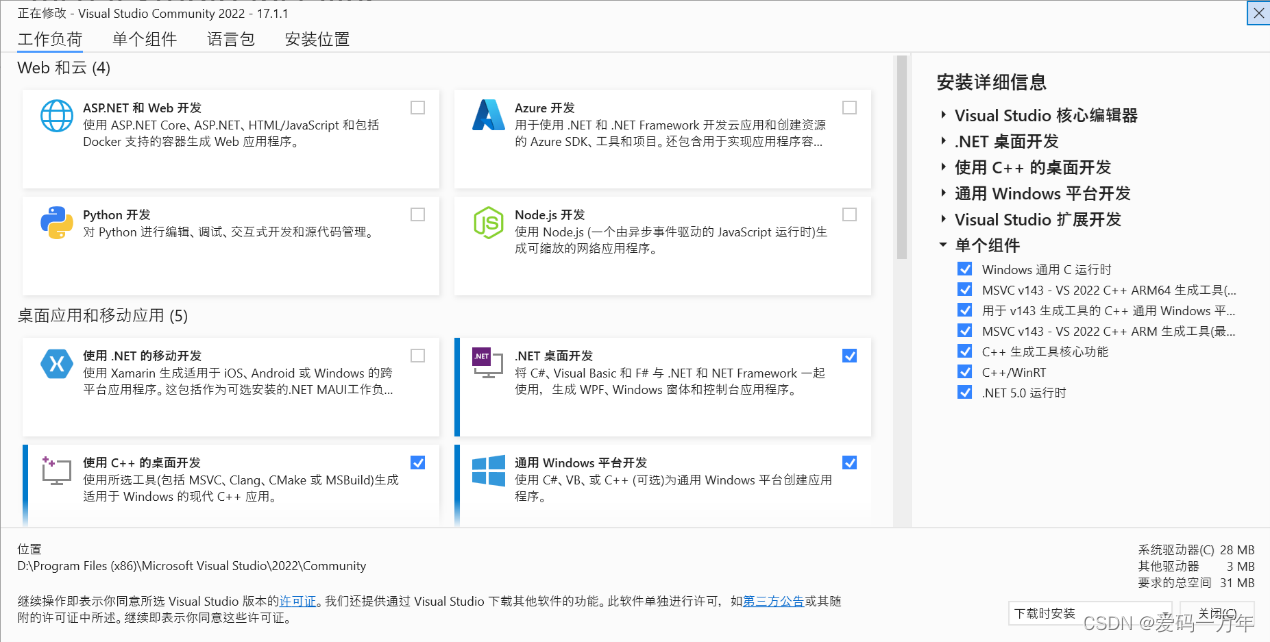
Task: Click the Node.js 开发 icon
Action: coord(487,224)
